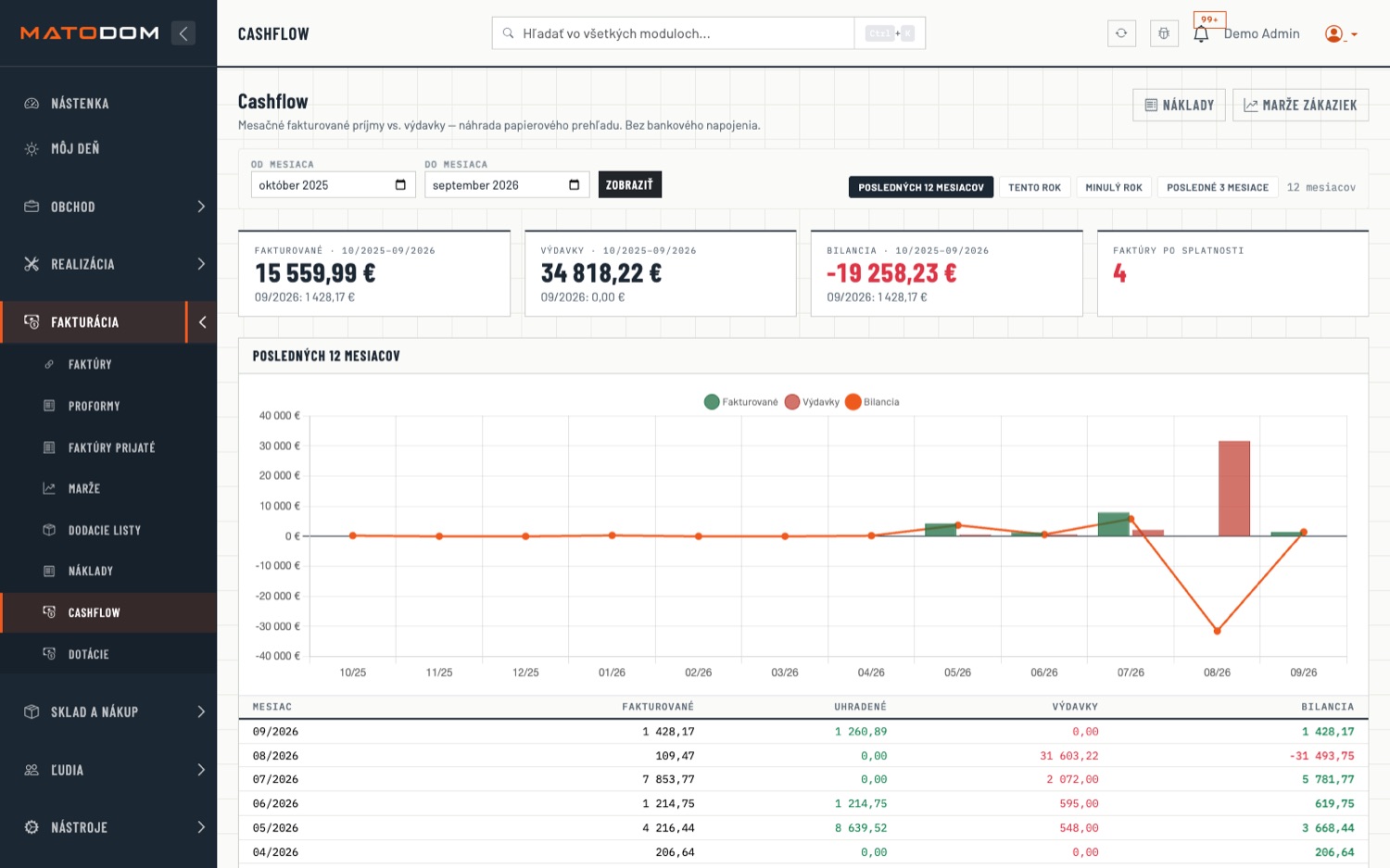Screen dimensions: 1390x868
Task: Click Nástroje gear icon
Action: [x=32, y=827]
